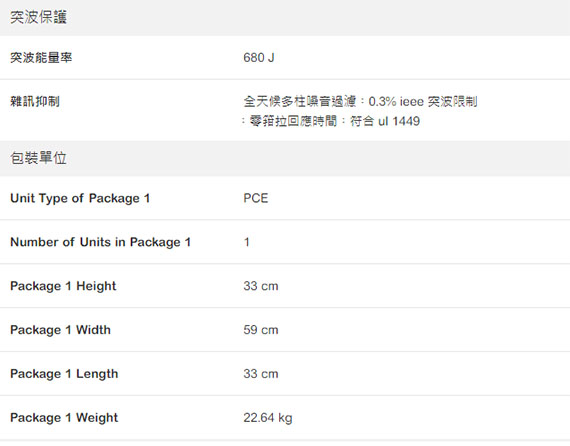Click the value 1 for number of units
Screen dimensions: 570x446
[246, 242]
